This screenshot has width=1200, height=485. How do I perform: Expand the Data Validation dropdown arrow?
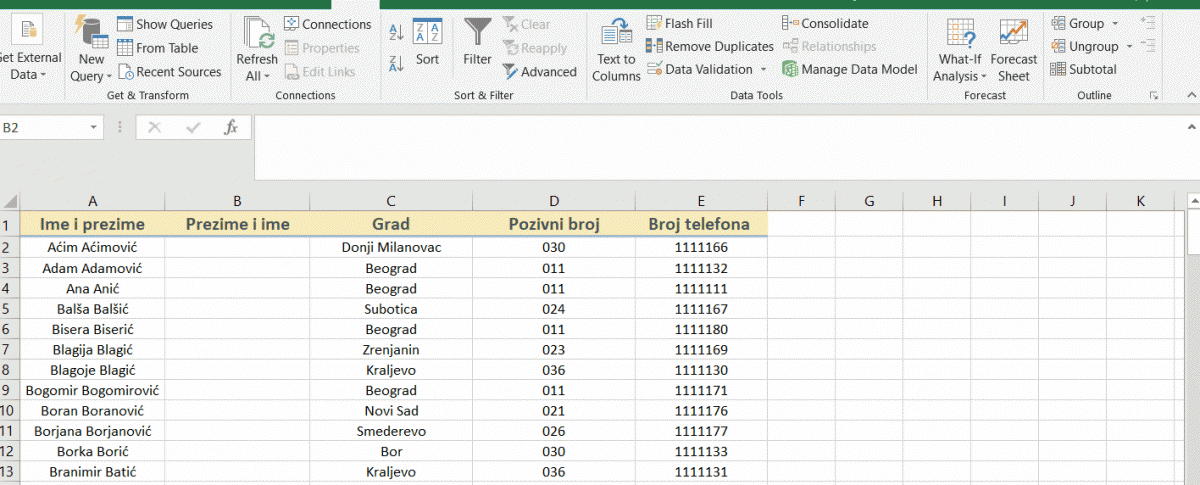tap(763, 69)
